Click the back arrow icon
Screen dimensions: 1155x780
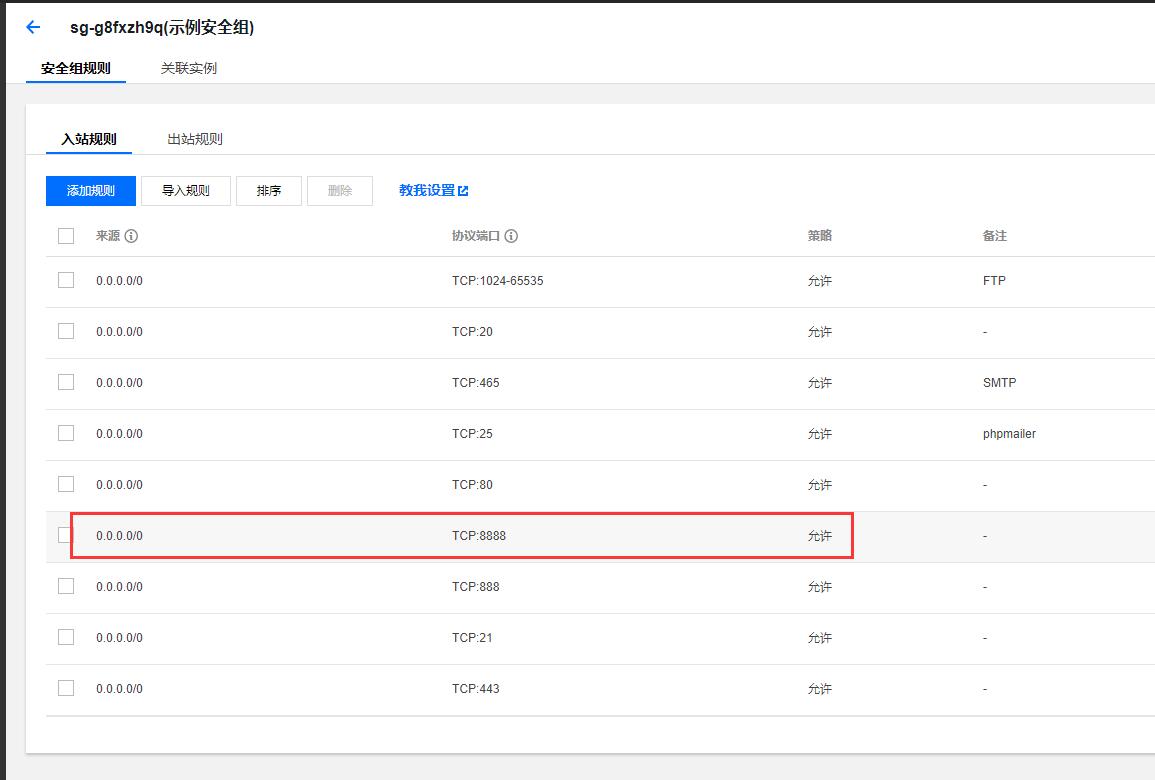[33, 28]
